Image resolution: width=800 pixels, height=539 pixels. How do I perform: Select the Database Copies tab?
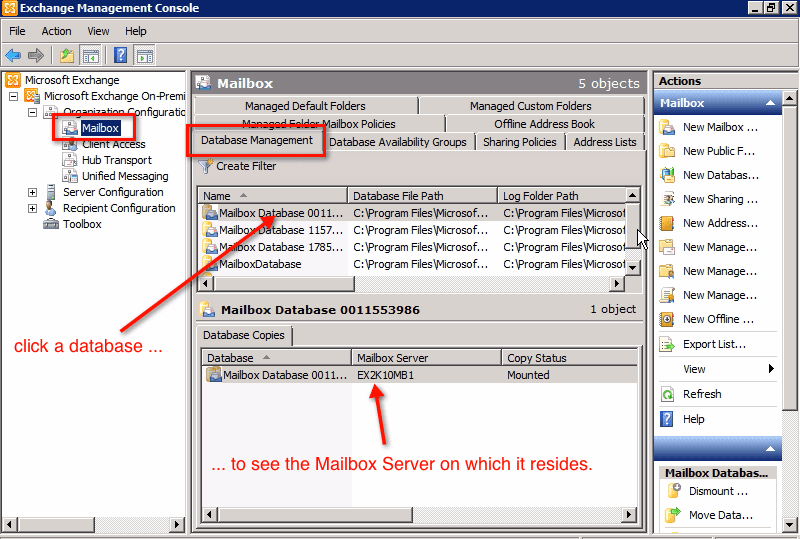click(x=244, y=335)
